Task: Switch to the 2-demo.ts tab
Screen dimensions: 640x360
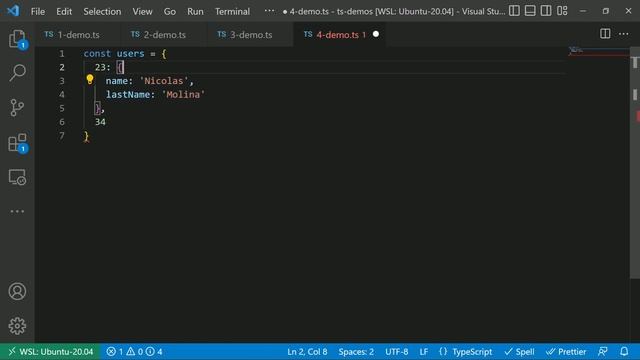Action: 164,35
